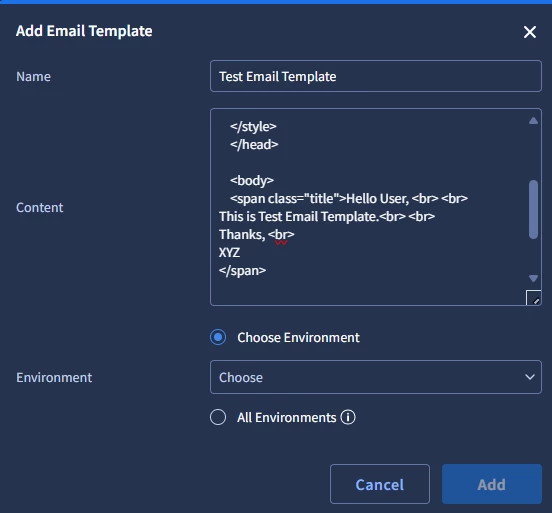
Task: Place cursor on the XYZ line in Content
Action: 229,252
